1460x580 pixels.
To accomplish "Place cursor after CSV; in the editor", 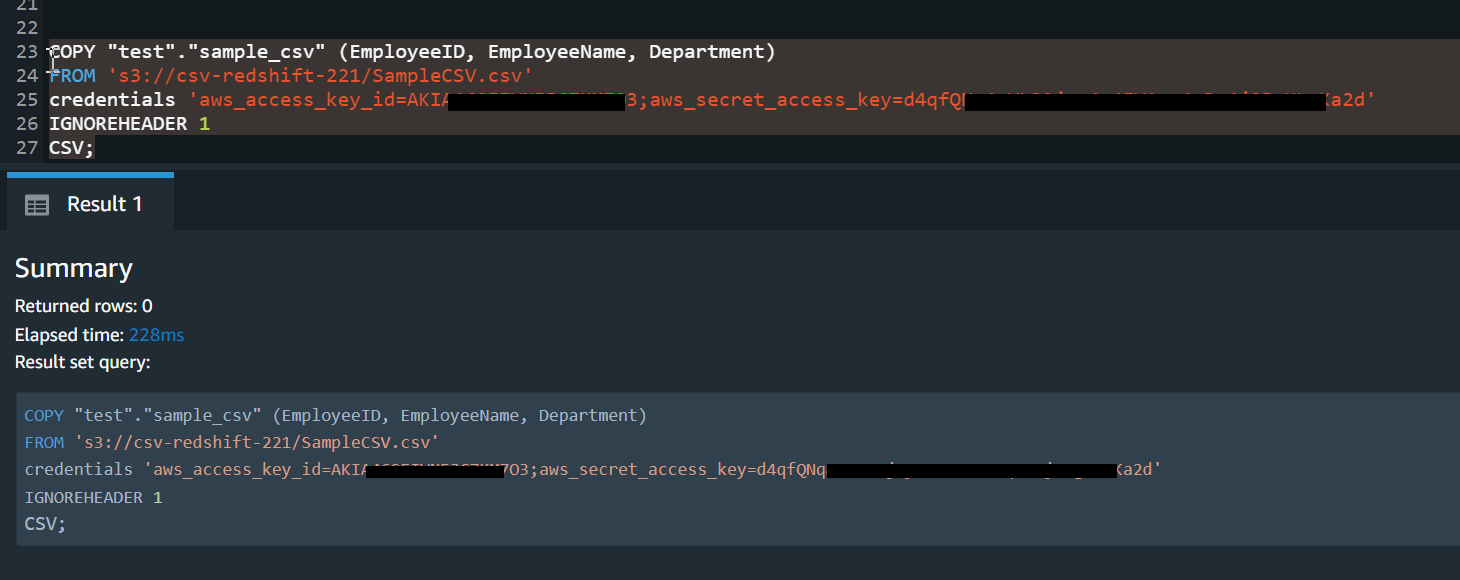I will [x=95, y=148].
